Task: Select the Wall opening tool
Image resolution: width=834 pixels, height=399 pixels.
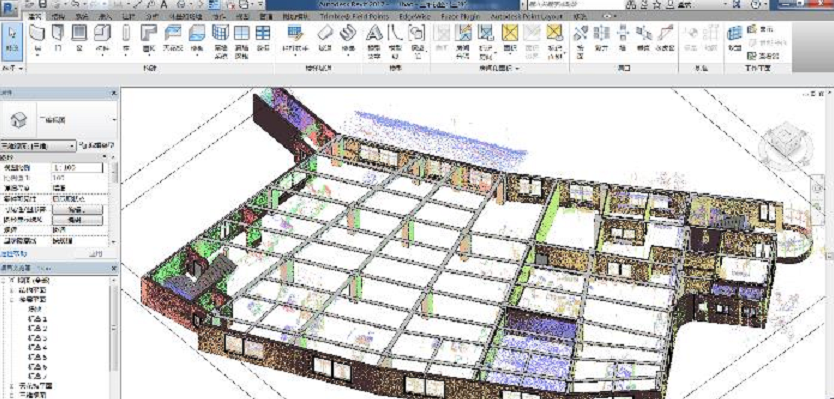Action: pos(622,38)
